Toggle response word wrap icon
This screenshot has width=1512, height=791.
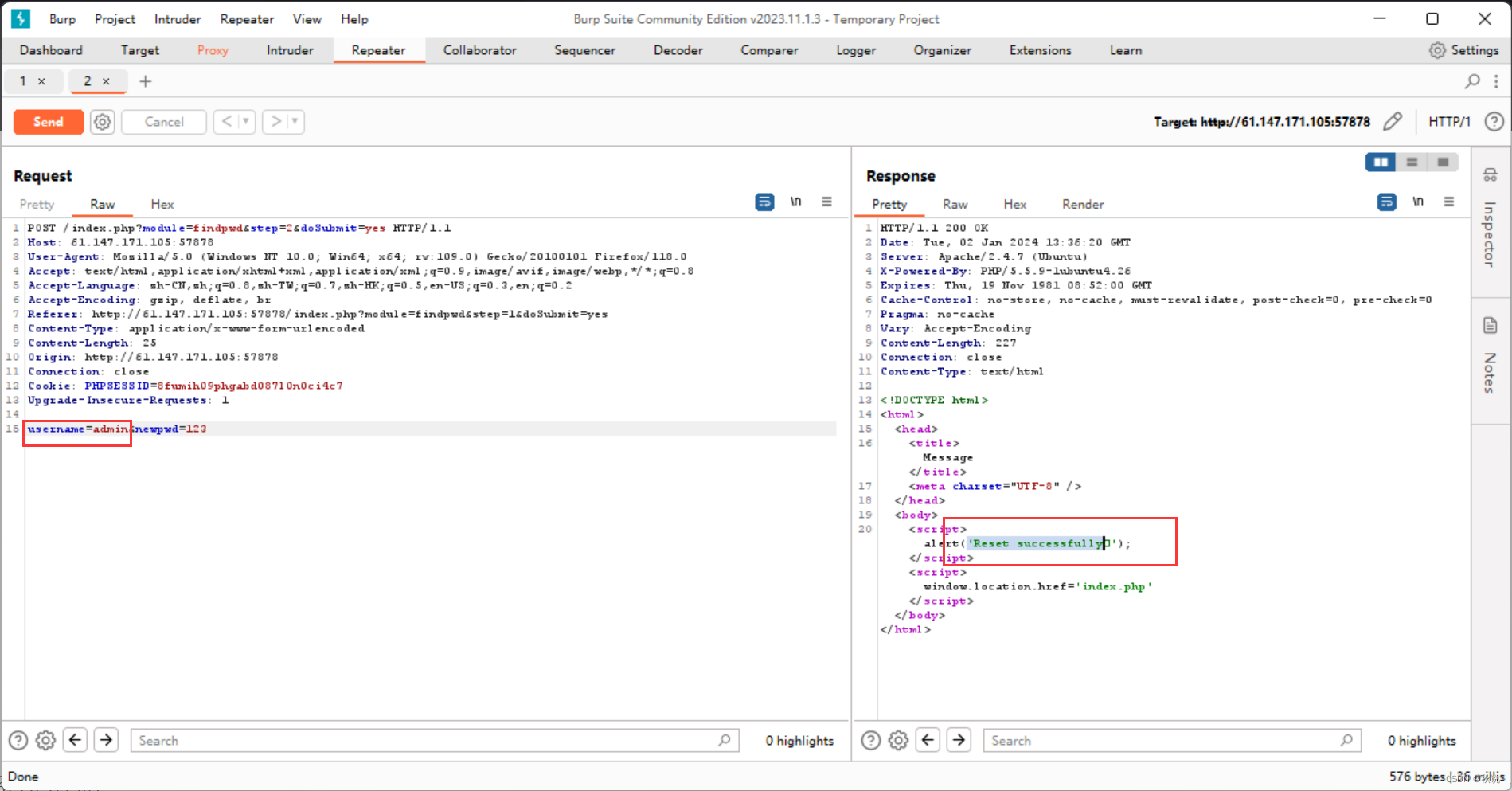(1386, 202)
